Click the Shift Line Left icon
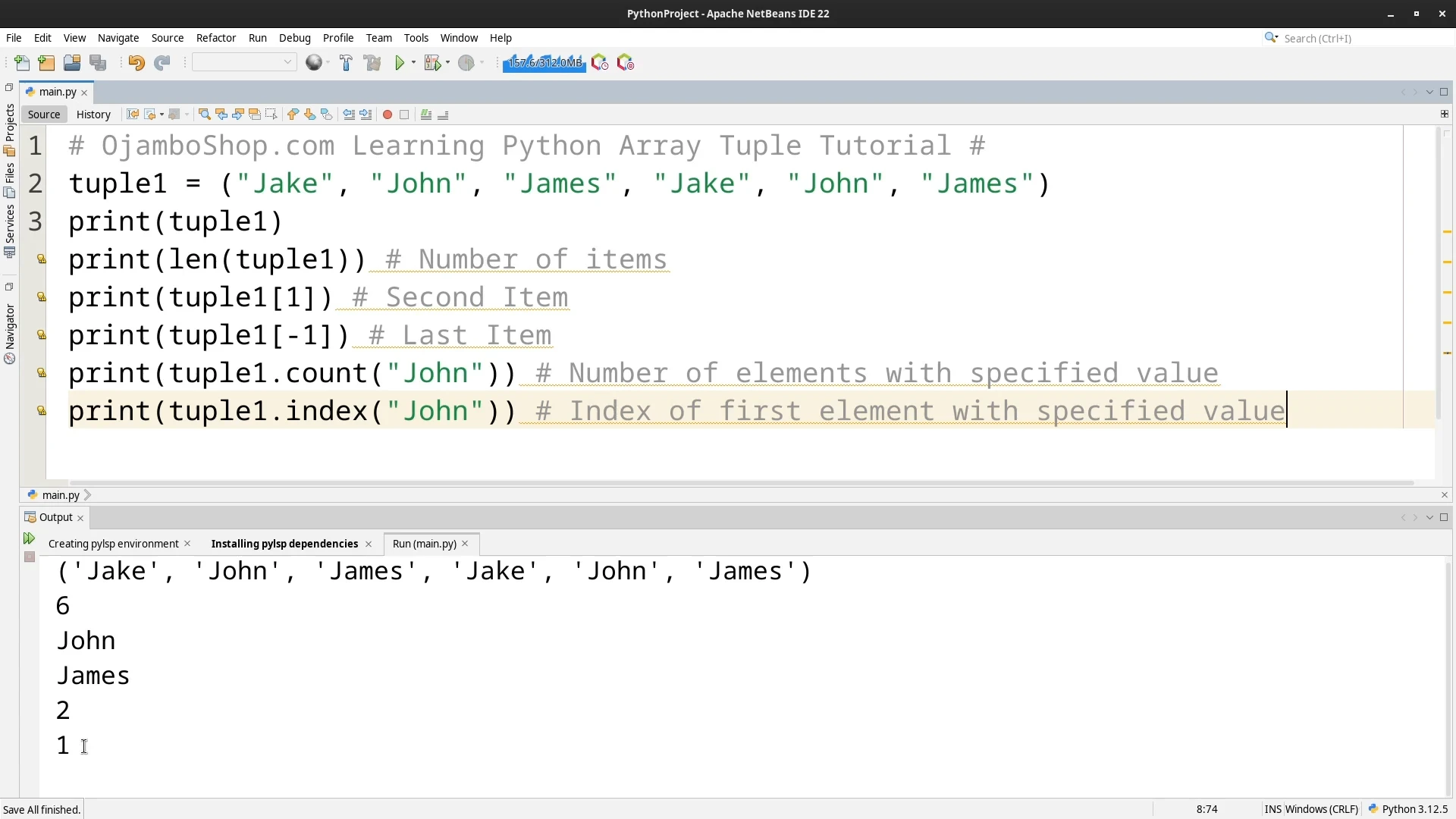The height and width of the screenshot is (819, 1456). click(349, 115)
